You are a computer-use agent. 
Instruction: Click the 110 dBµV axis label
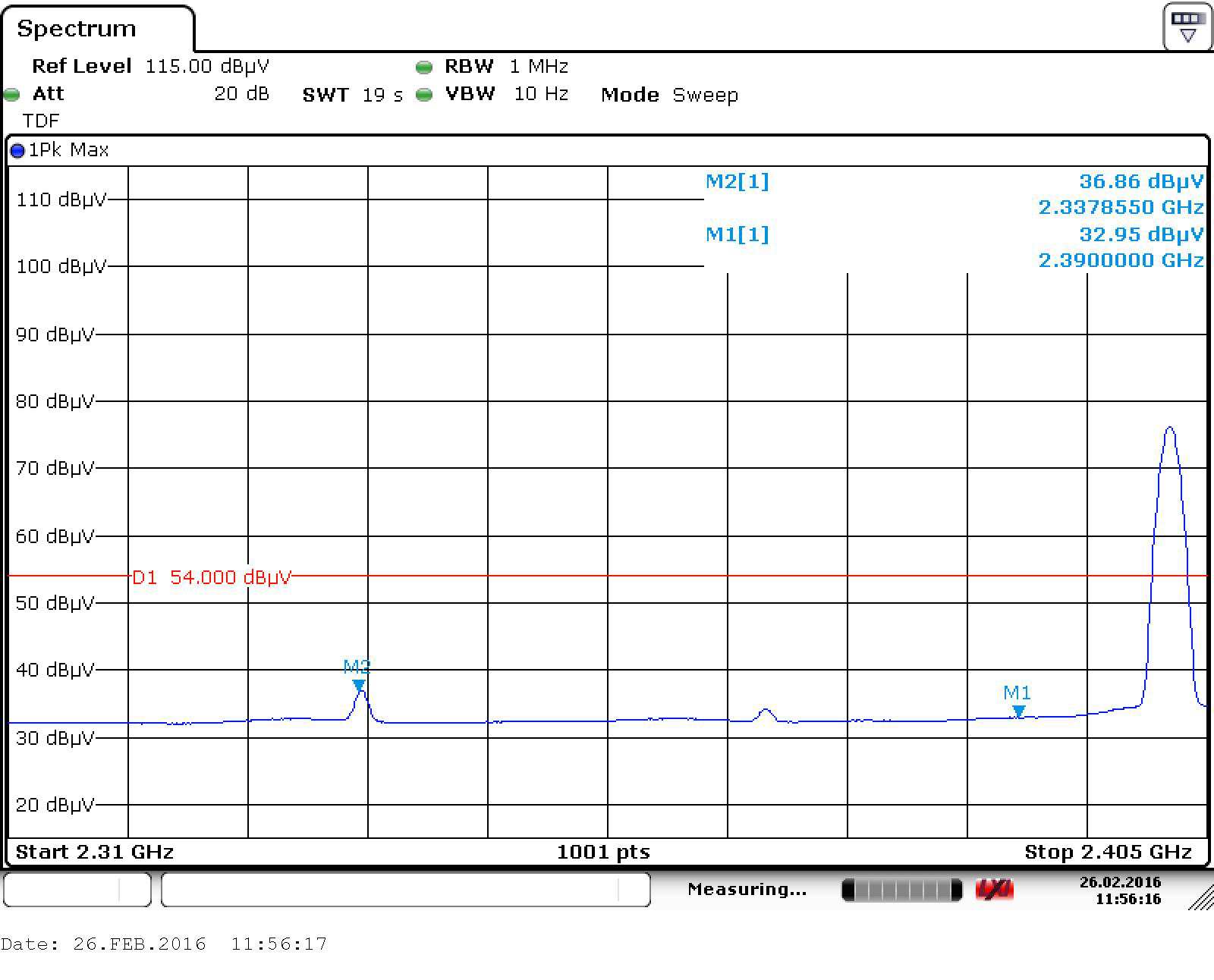click(x=61, y=199)
